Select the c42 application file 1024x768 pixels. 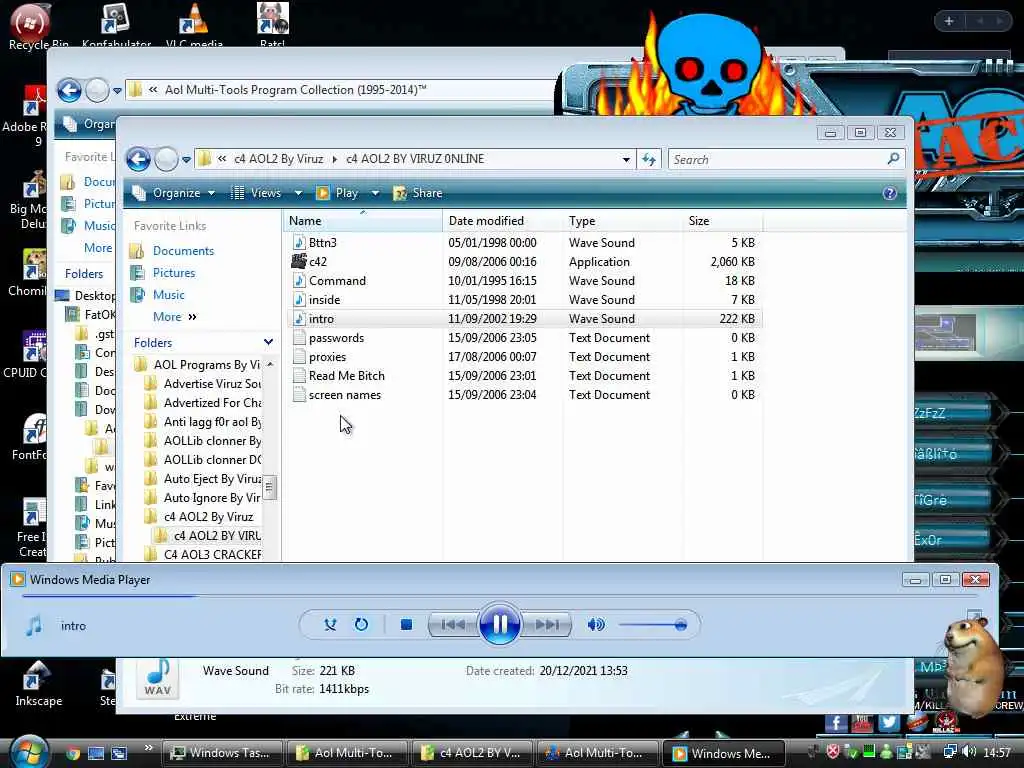click(x=524, y=261)
